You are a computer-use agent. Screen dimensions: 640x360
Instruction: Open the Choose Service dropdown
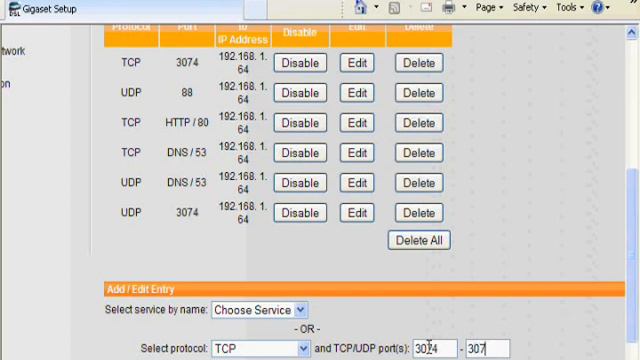point(260,310)
